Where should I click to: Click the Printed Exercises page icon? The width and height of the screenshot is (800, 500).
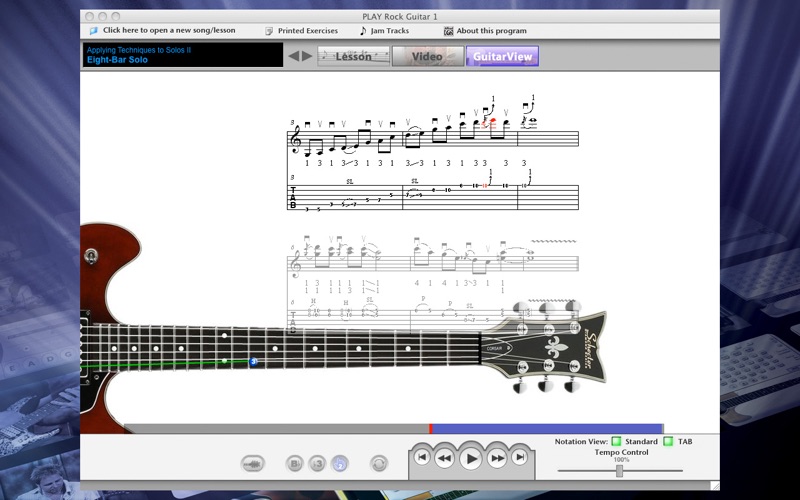pyautogui.click(x=269, y=31)
